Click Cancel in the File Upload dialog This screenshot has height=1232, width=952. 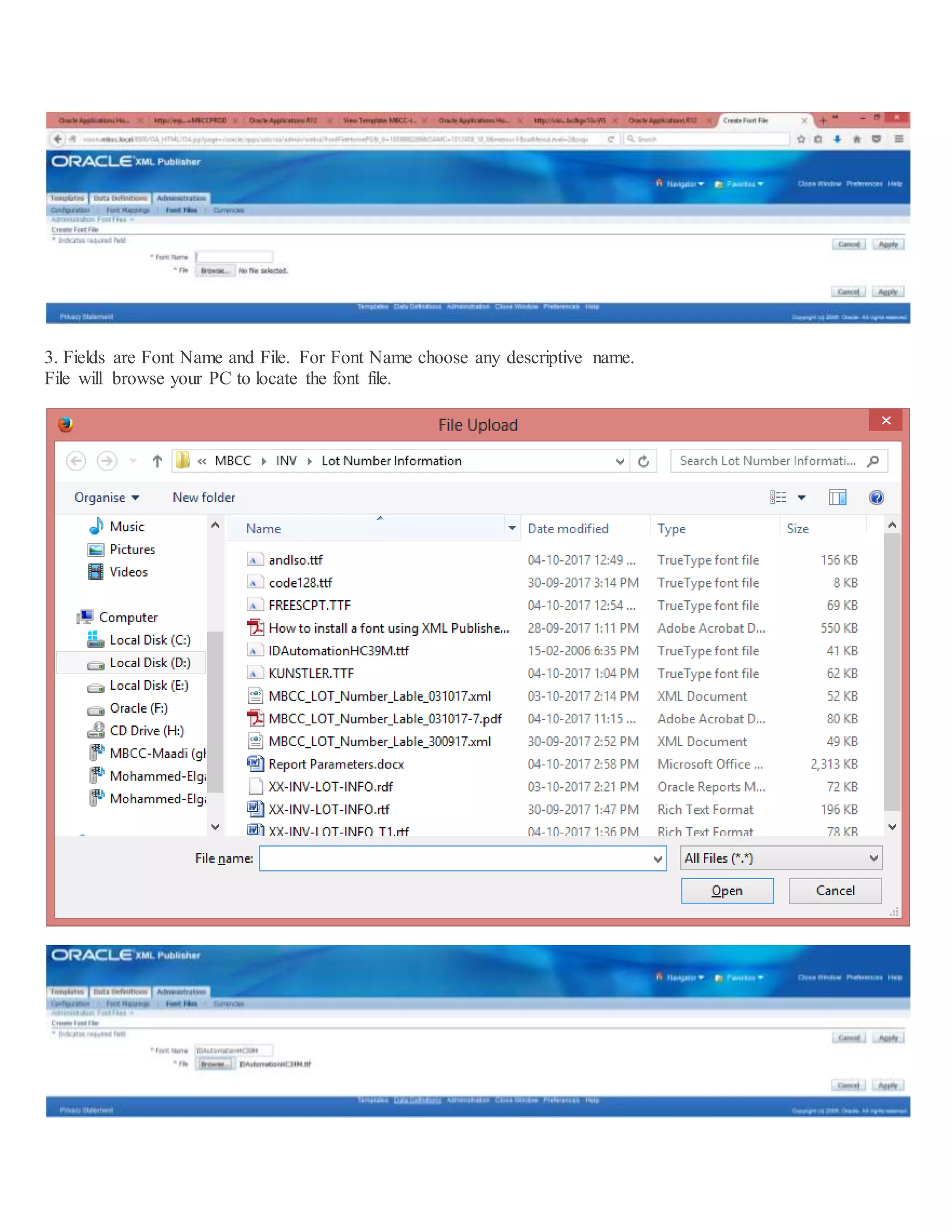point(835,891)
